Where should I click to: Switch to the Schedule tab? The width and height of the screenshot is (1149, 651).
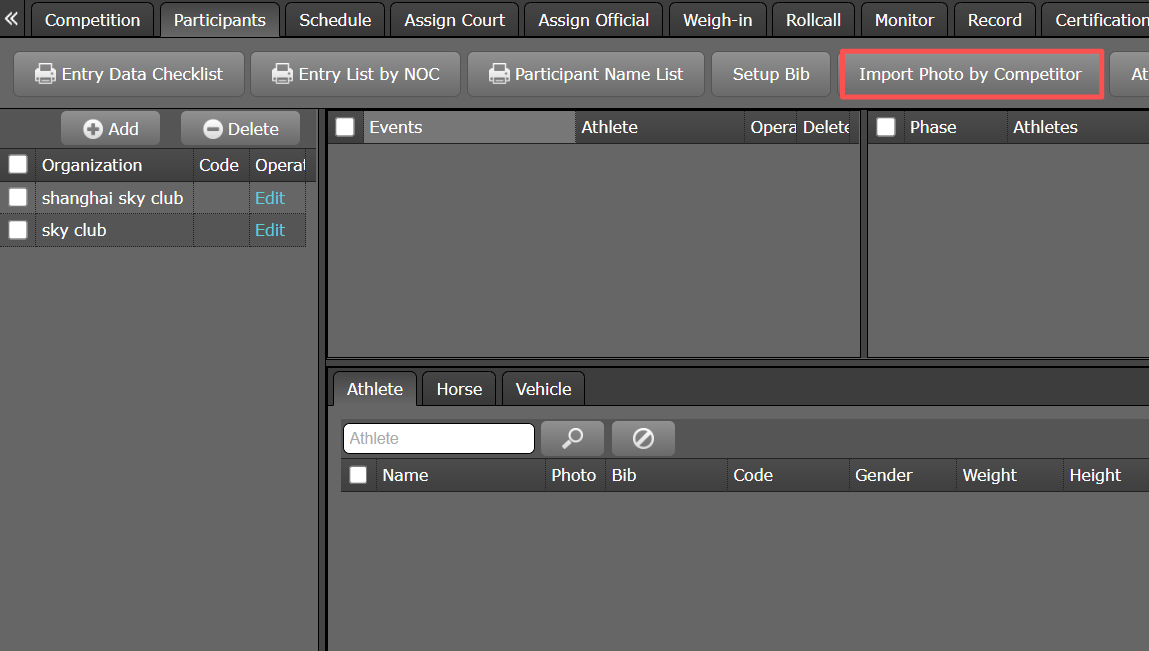click(x=335, y=20)
